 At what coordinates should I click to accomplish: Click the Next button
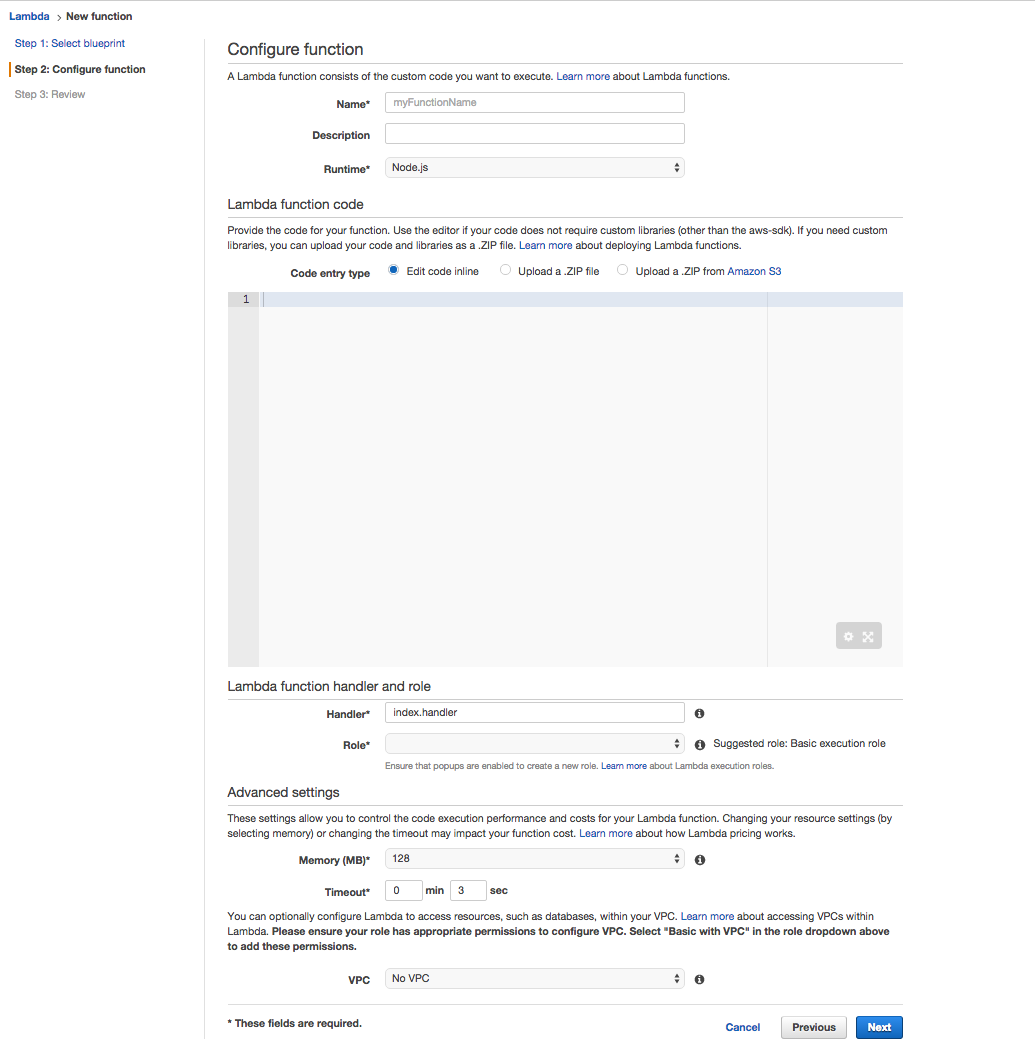(x=879, y=1028)
